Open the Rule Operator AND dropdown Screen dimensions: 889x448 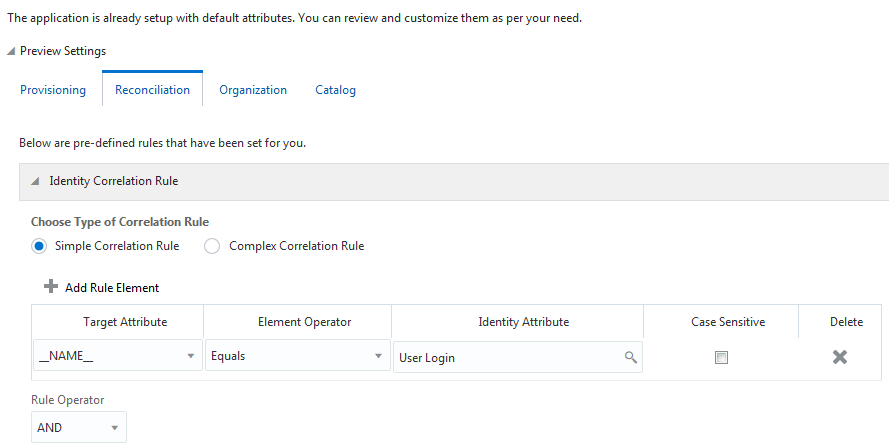click(114, 428)
